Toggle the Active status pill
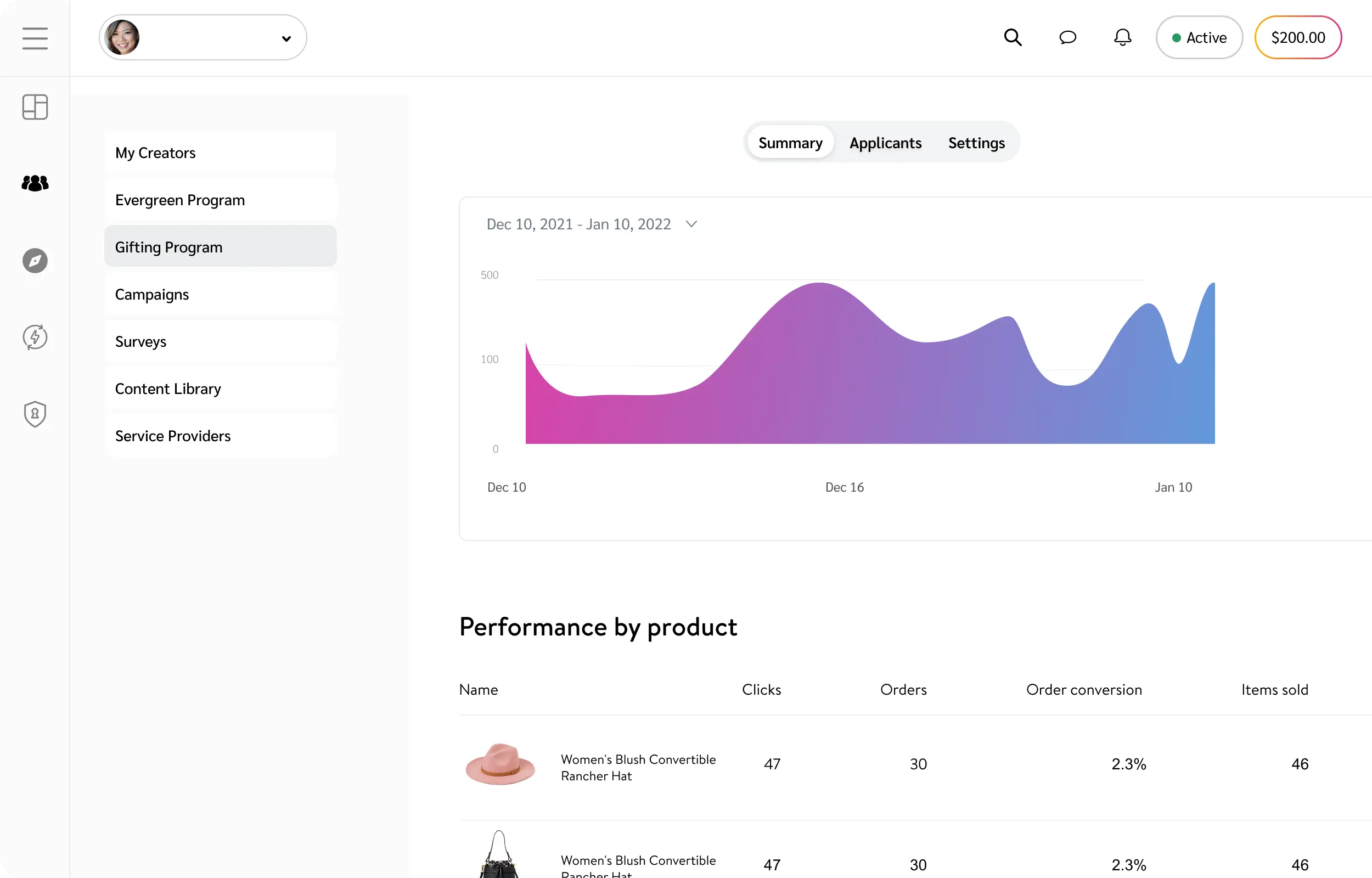The width and height of the screenshot is (1372, 878). point(1199,38)
